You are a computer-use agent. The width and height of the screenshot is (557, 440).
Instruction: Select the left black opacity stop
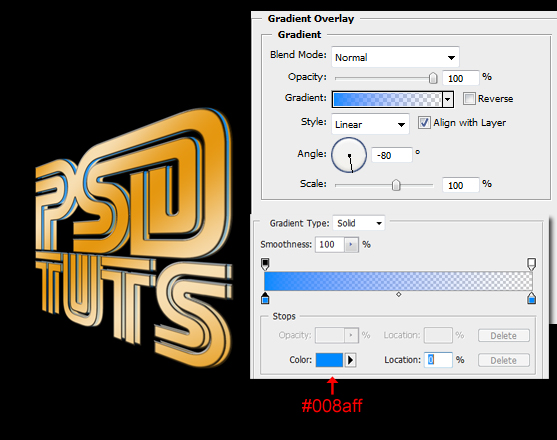click(x=265, y=264)
